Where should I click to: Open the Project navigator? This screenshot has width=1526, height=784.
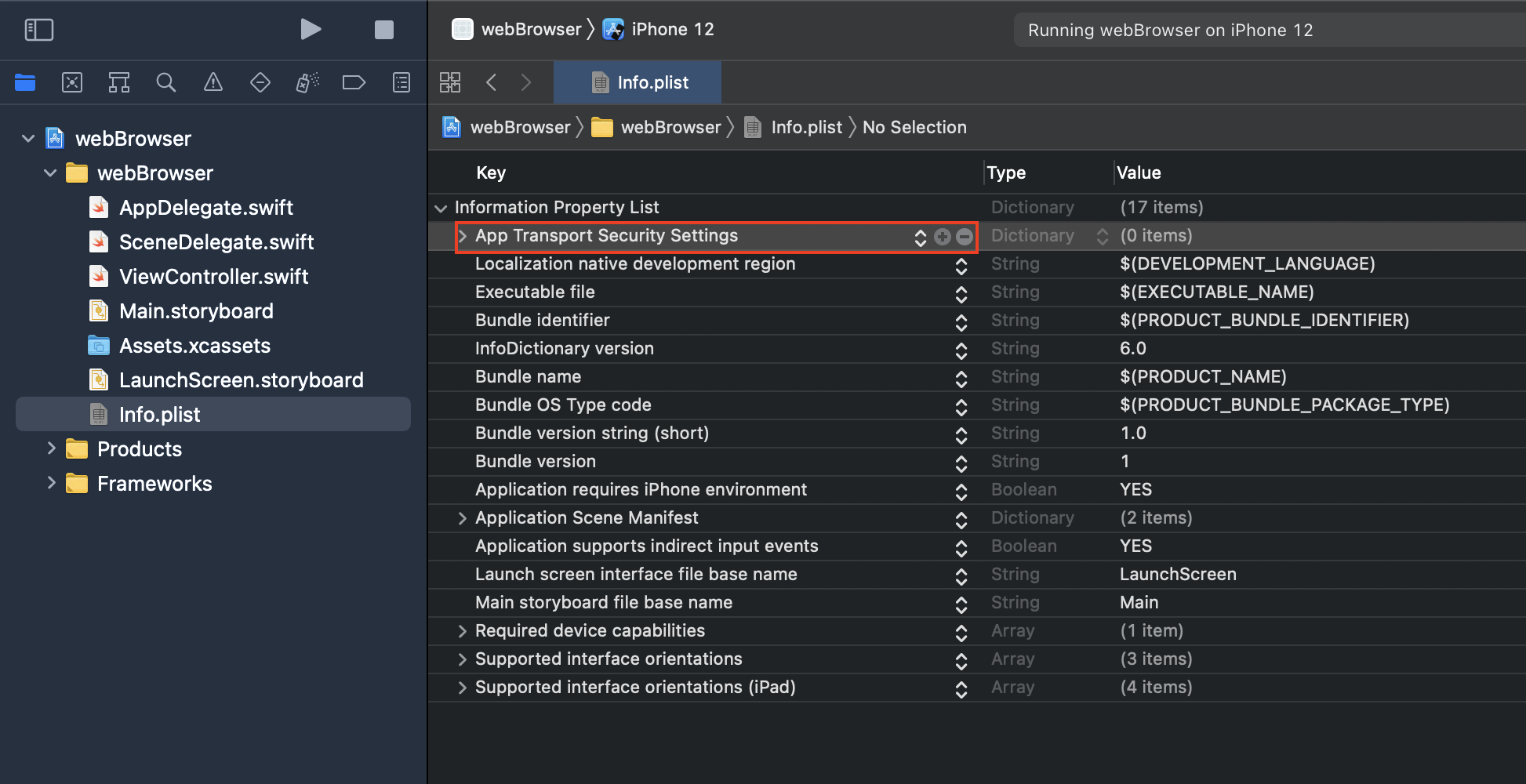pos(25,82)
